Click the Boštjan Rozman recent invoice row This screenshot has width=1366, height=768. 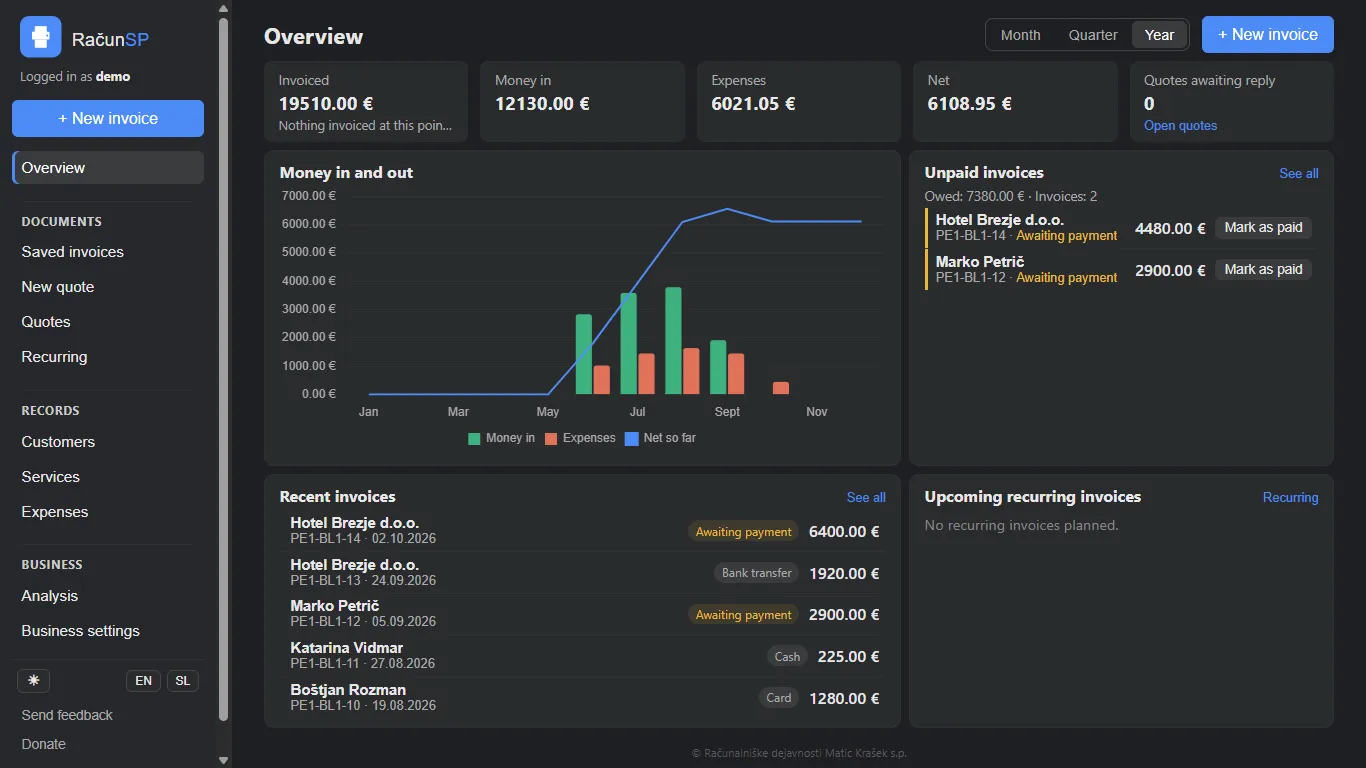click(x=583, y=698)
